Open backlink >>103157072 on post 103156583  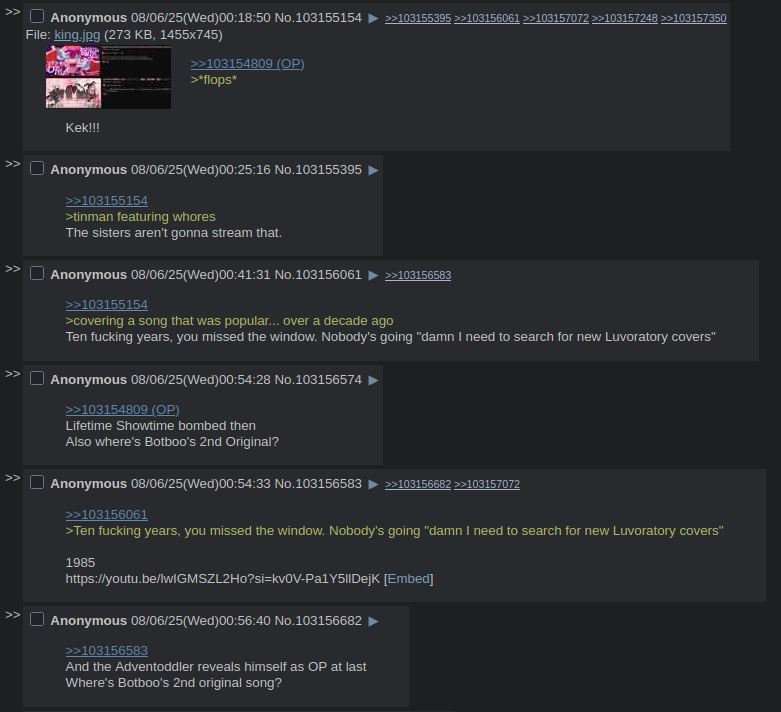[487, 484]
